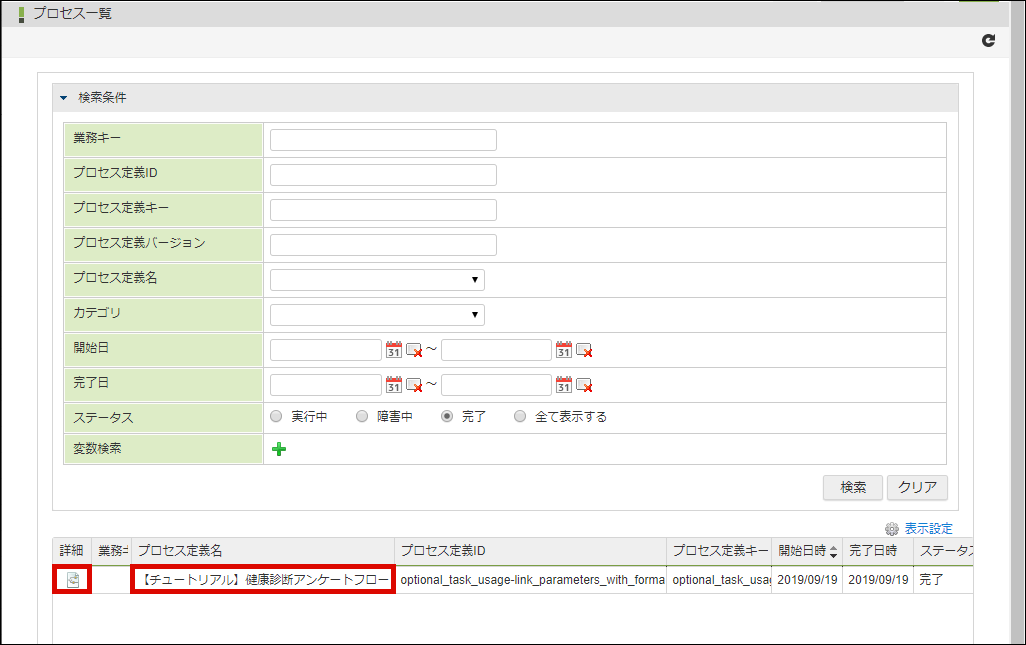Click the 完了日 from-date field

click(x=326, y=385)
